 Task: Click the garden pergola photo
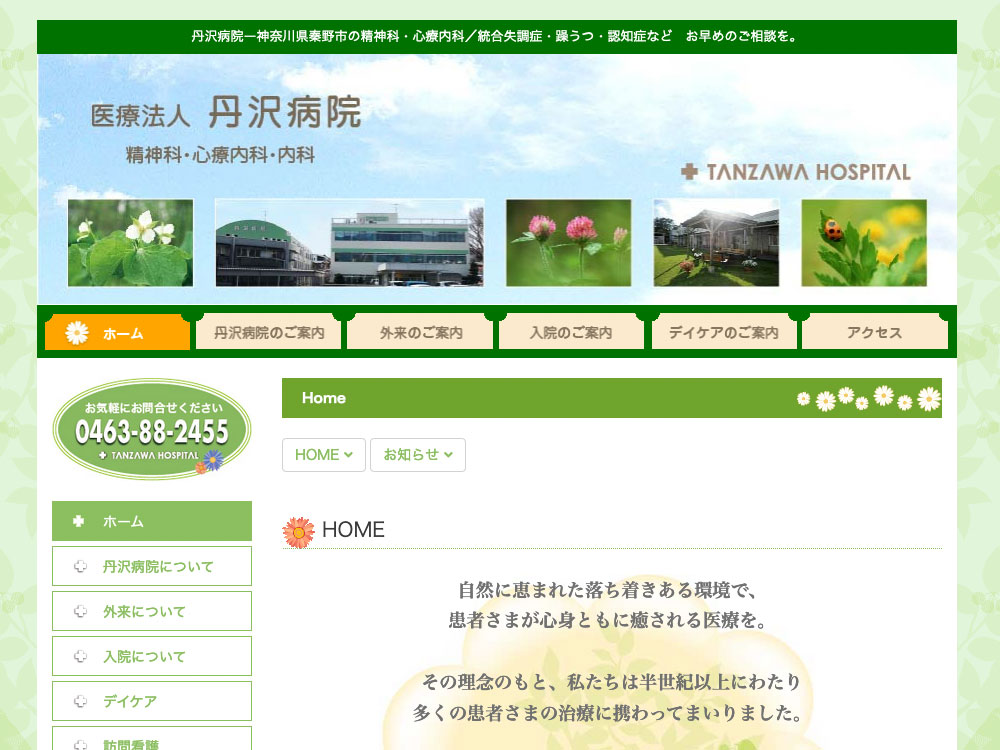coord(716,243)
